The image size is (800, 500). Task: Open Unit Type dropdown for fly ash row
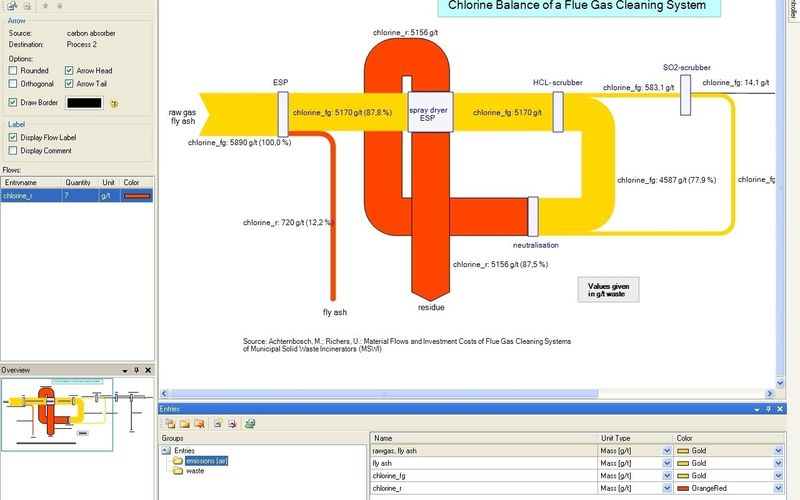[x=667, y=463]
